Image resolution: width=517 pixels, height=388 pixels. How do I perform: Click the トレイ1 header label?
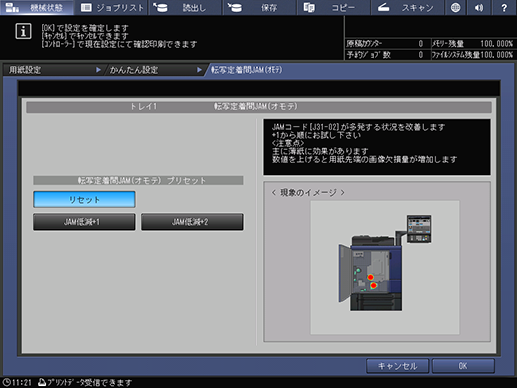[x=143, y=107]
